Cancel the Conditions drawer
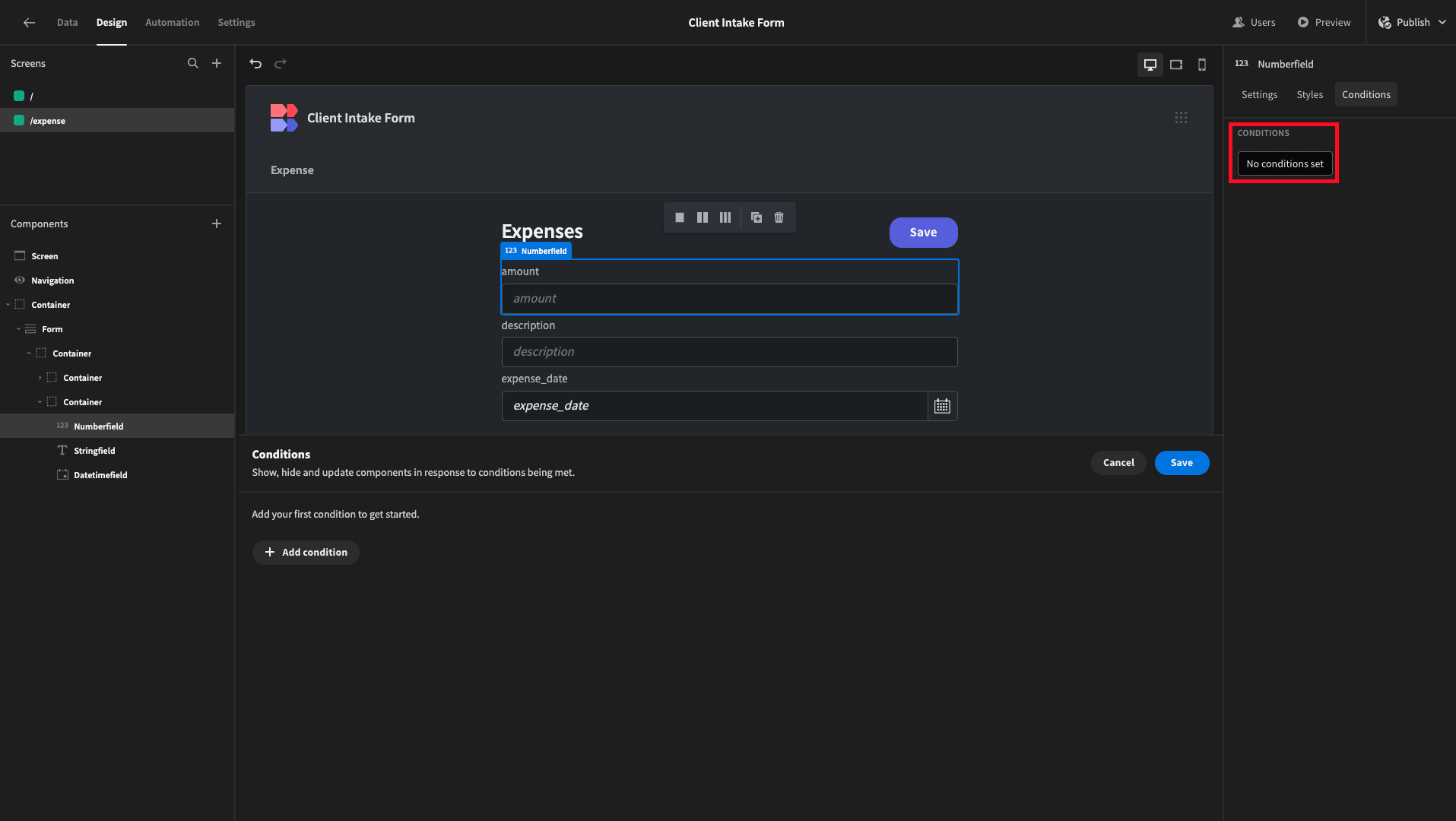Image resolution: width=1456 pixels, height=821 pixels. [1118, 463]
